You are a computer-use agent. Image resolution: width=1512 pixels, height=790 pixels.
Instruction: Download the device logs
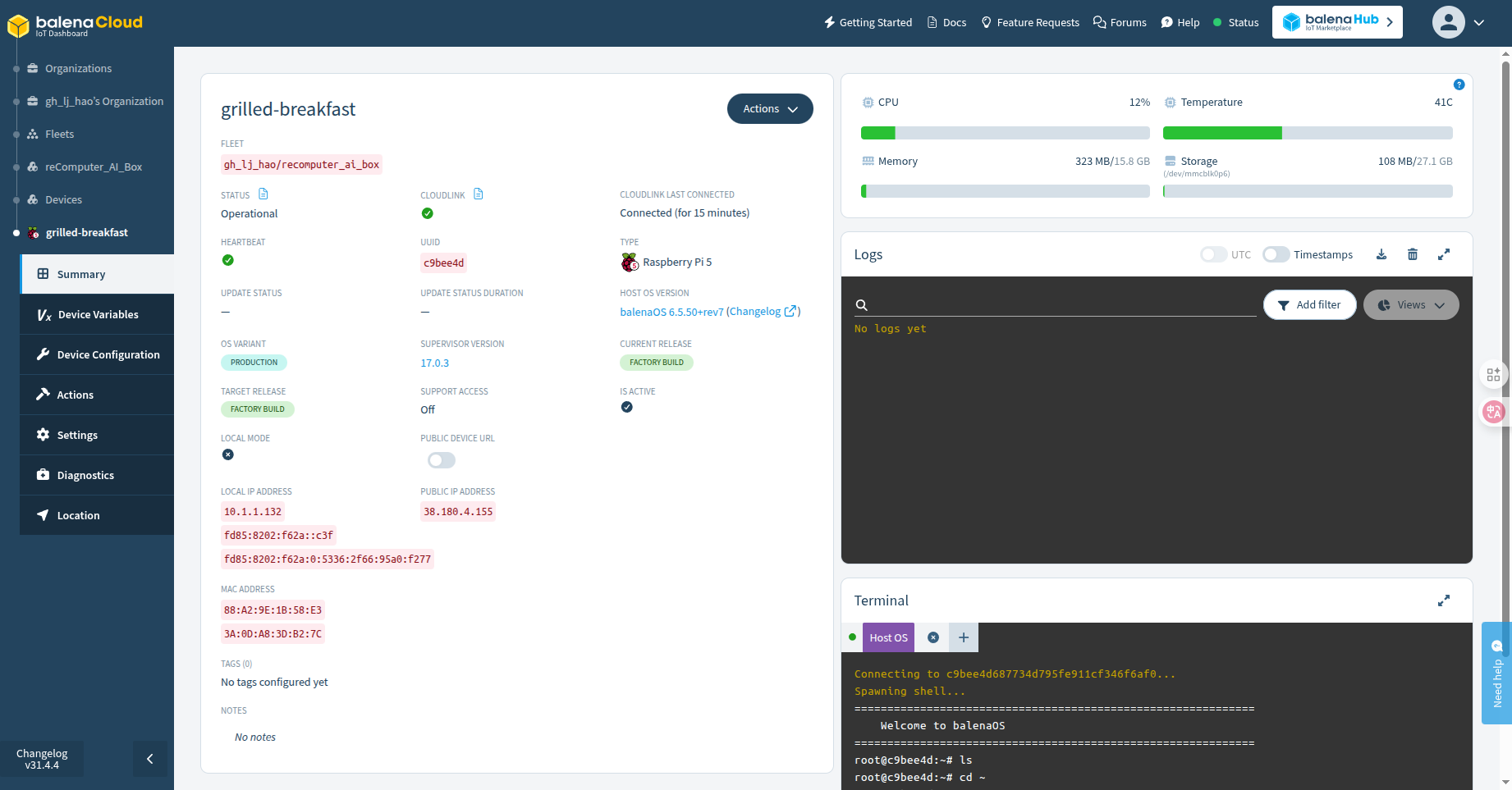tap(1381, 254)
